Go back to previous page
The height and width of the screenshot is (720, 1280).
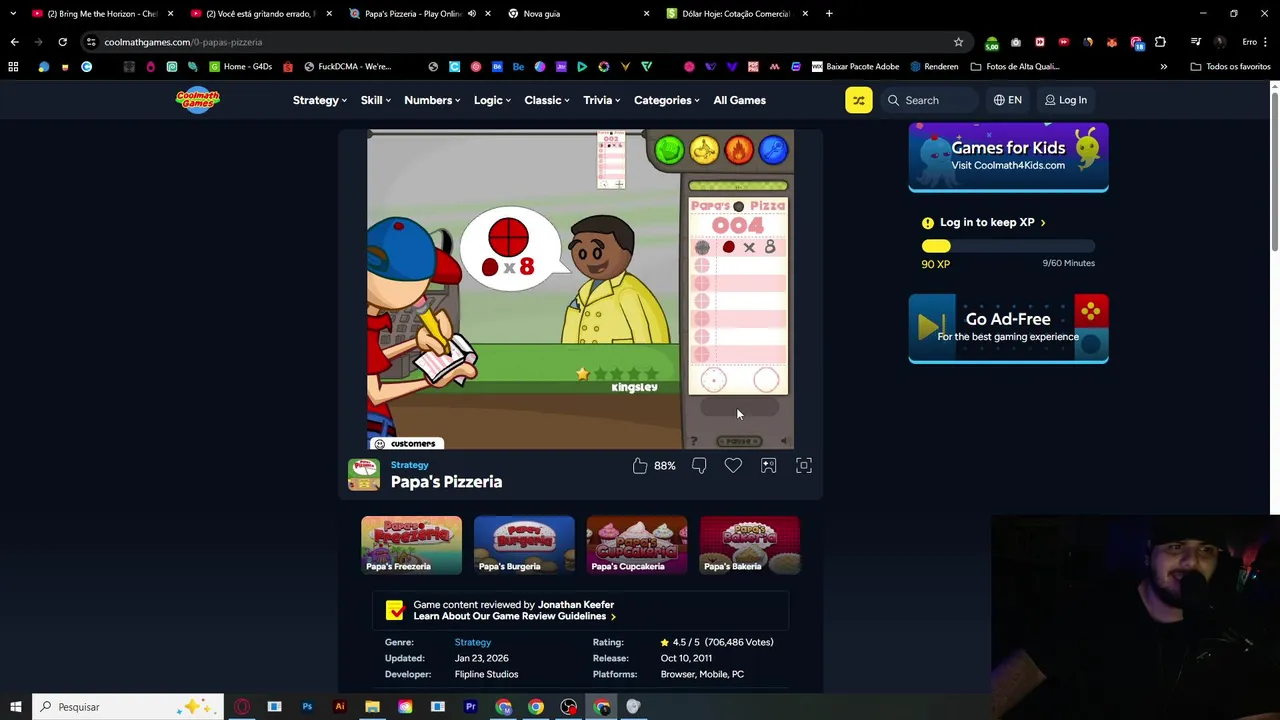click(x=14, y=42)
